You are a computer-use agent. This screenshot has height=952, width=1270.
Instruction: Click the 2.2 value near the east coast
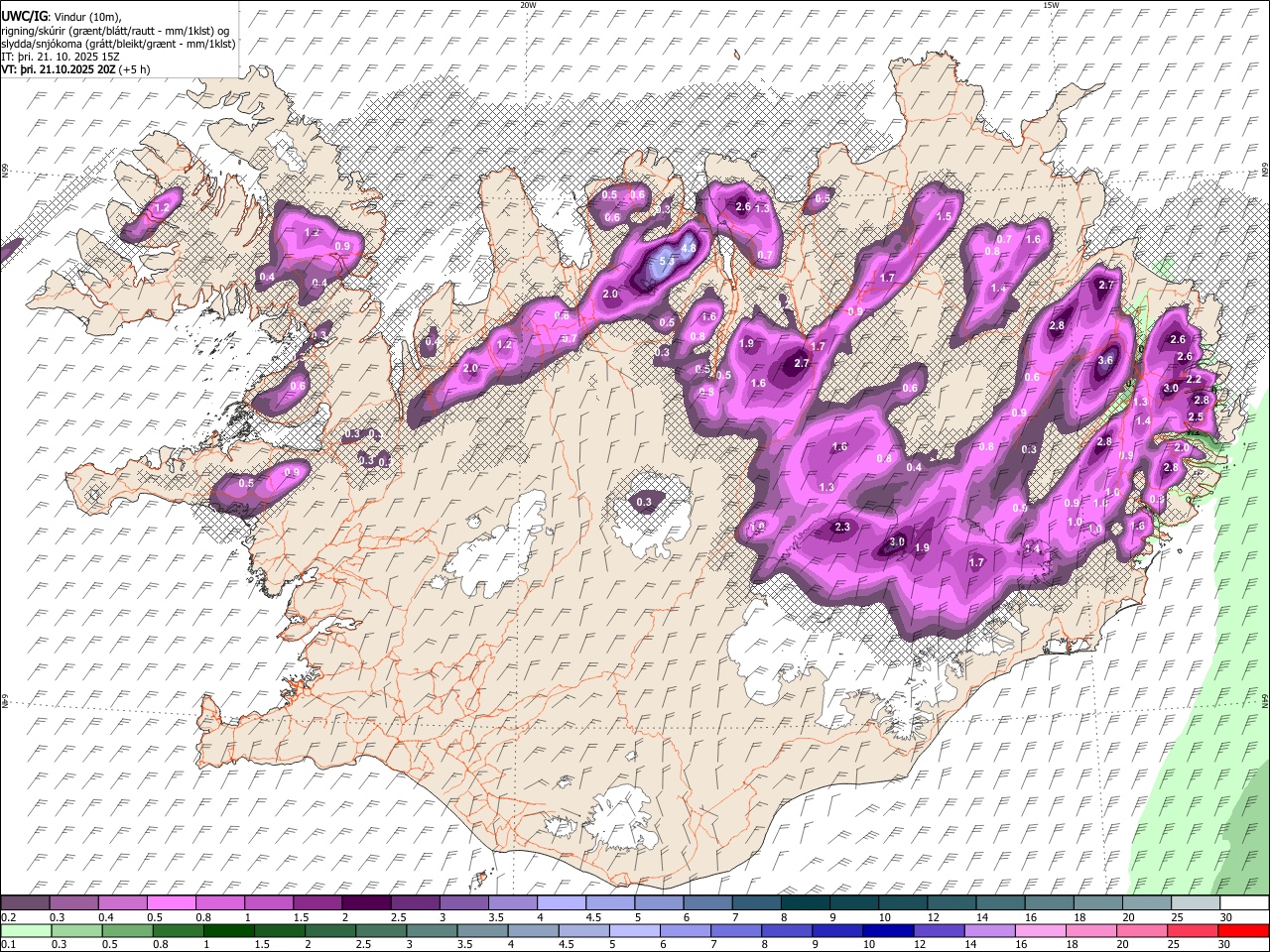pos(1195,379)
